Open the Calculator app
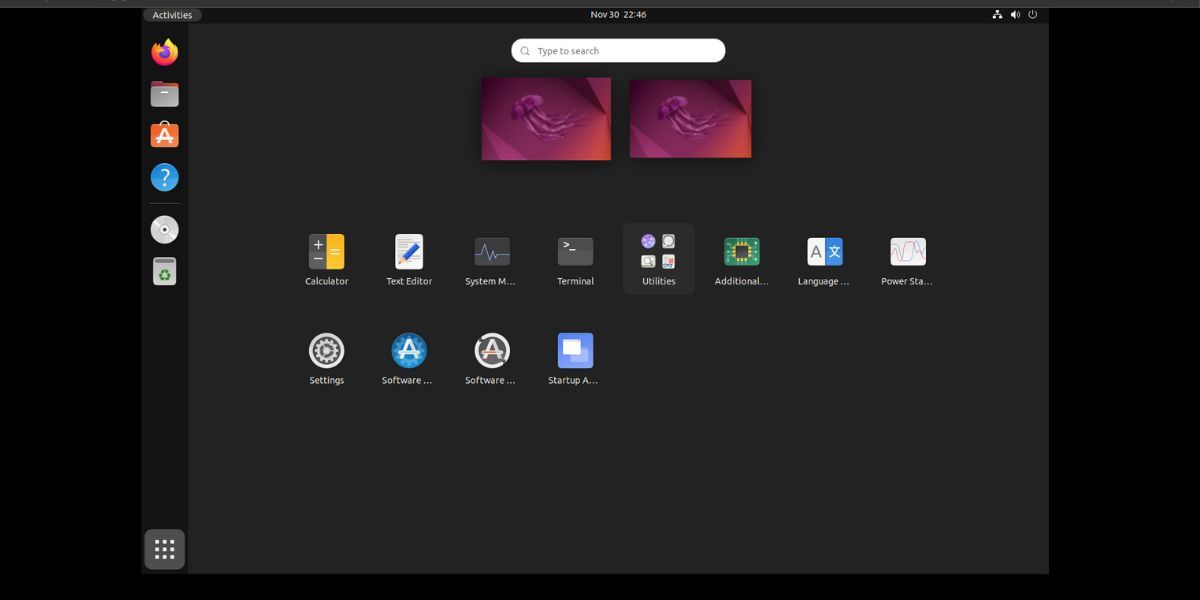 326,252
